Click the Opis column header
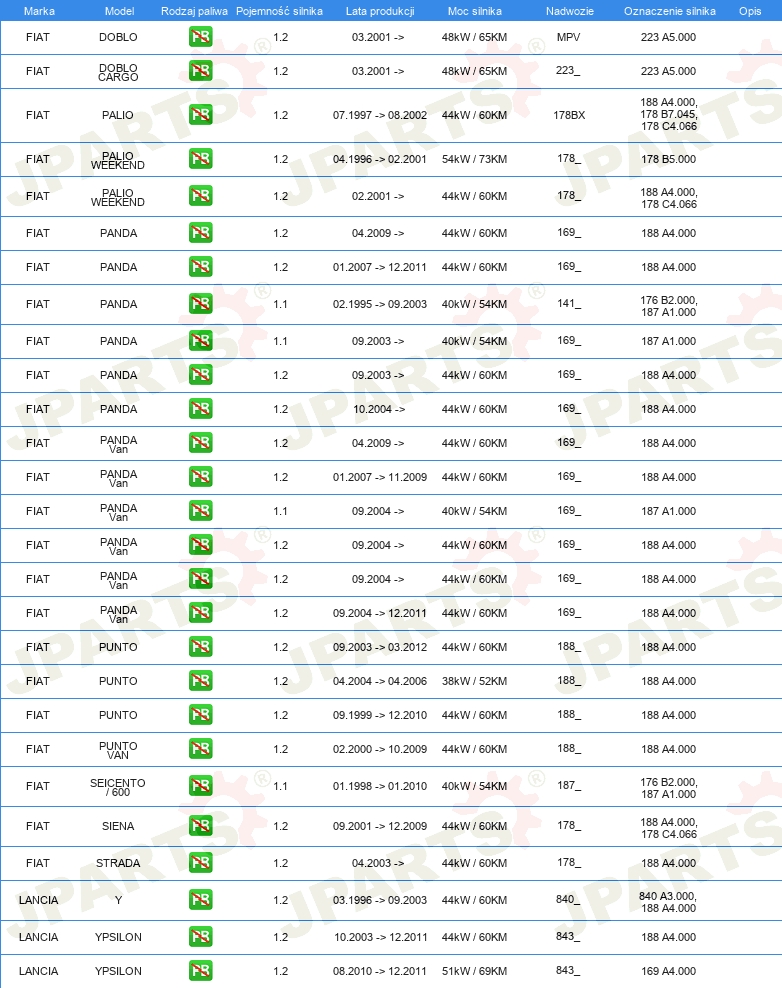Screen dimensions: 782x988 750,11
